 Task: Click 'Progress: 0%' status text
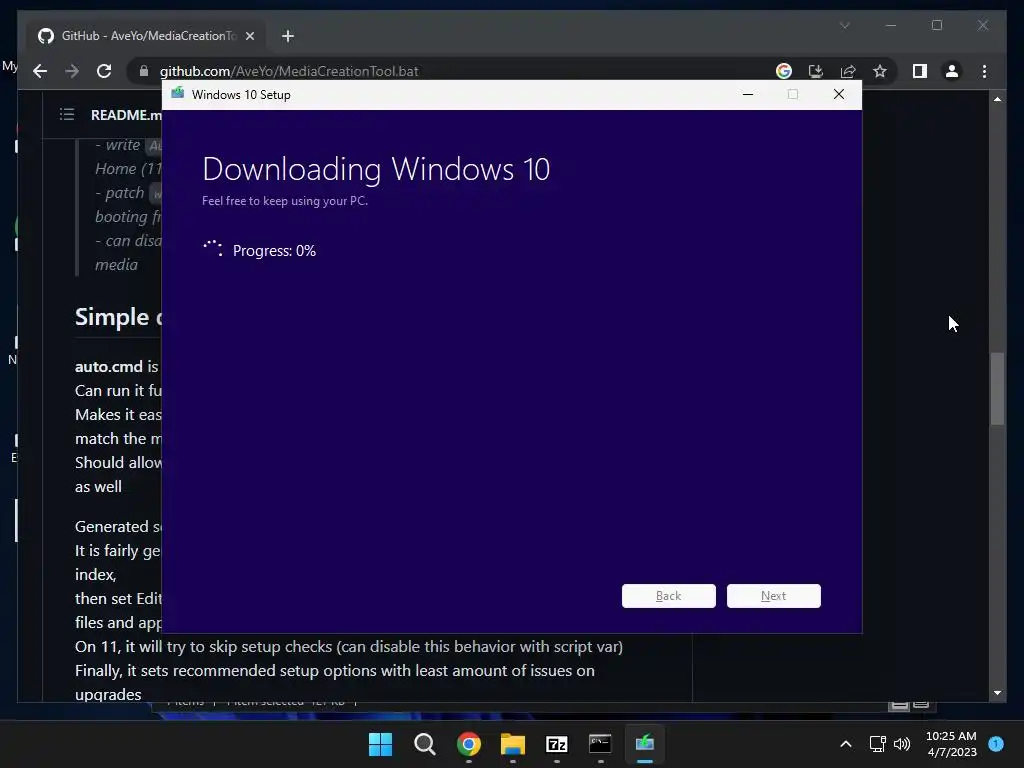[x=274, y=251]
